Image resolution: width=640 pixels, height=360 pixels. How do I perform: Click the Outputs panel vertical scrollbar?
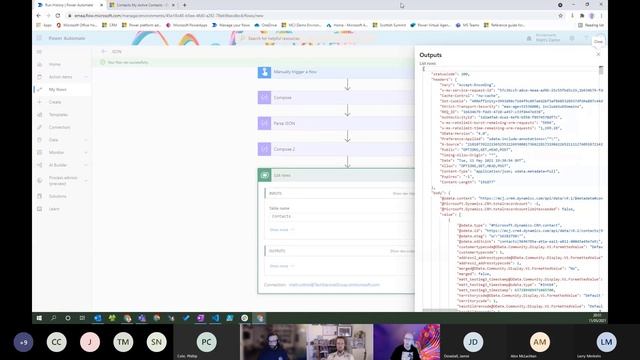coord(601,70)
